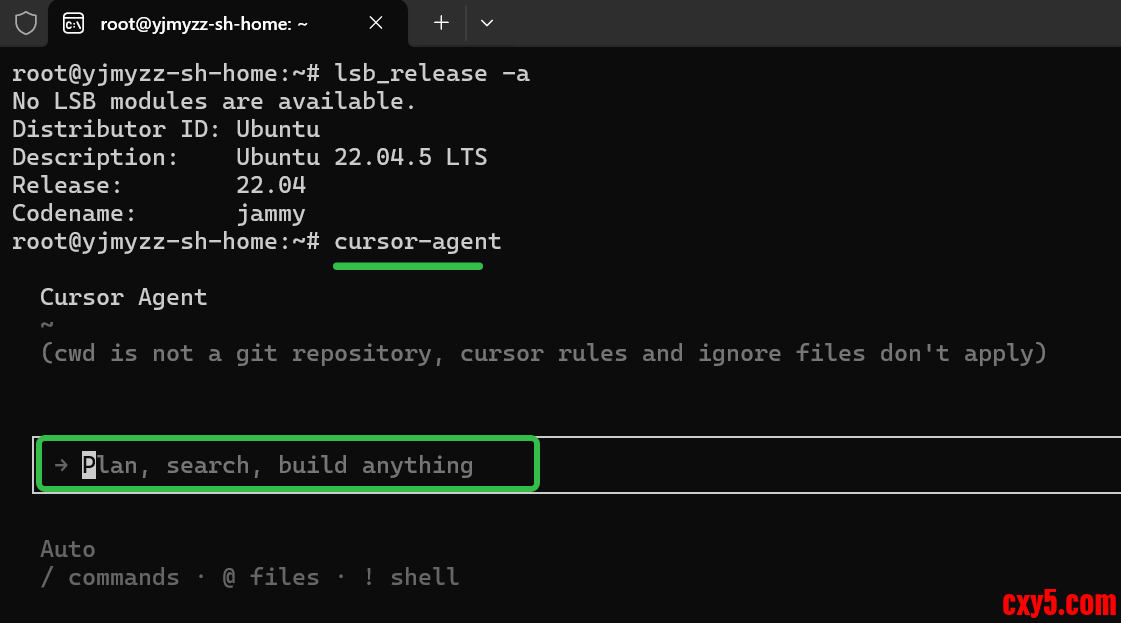Click the "No LSB modules are available." line

coord(214,101)
